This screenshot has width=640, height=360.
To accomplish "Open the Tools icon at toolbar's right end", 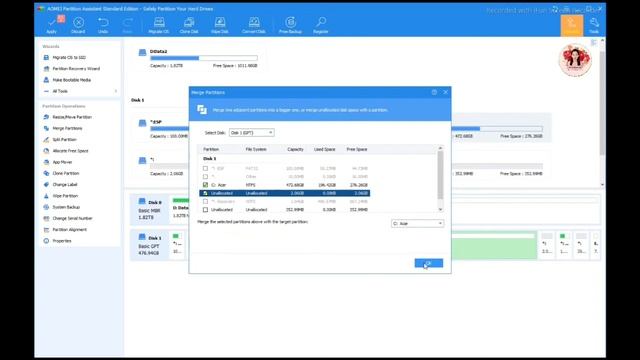I will pos(594,25).
